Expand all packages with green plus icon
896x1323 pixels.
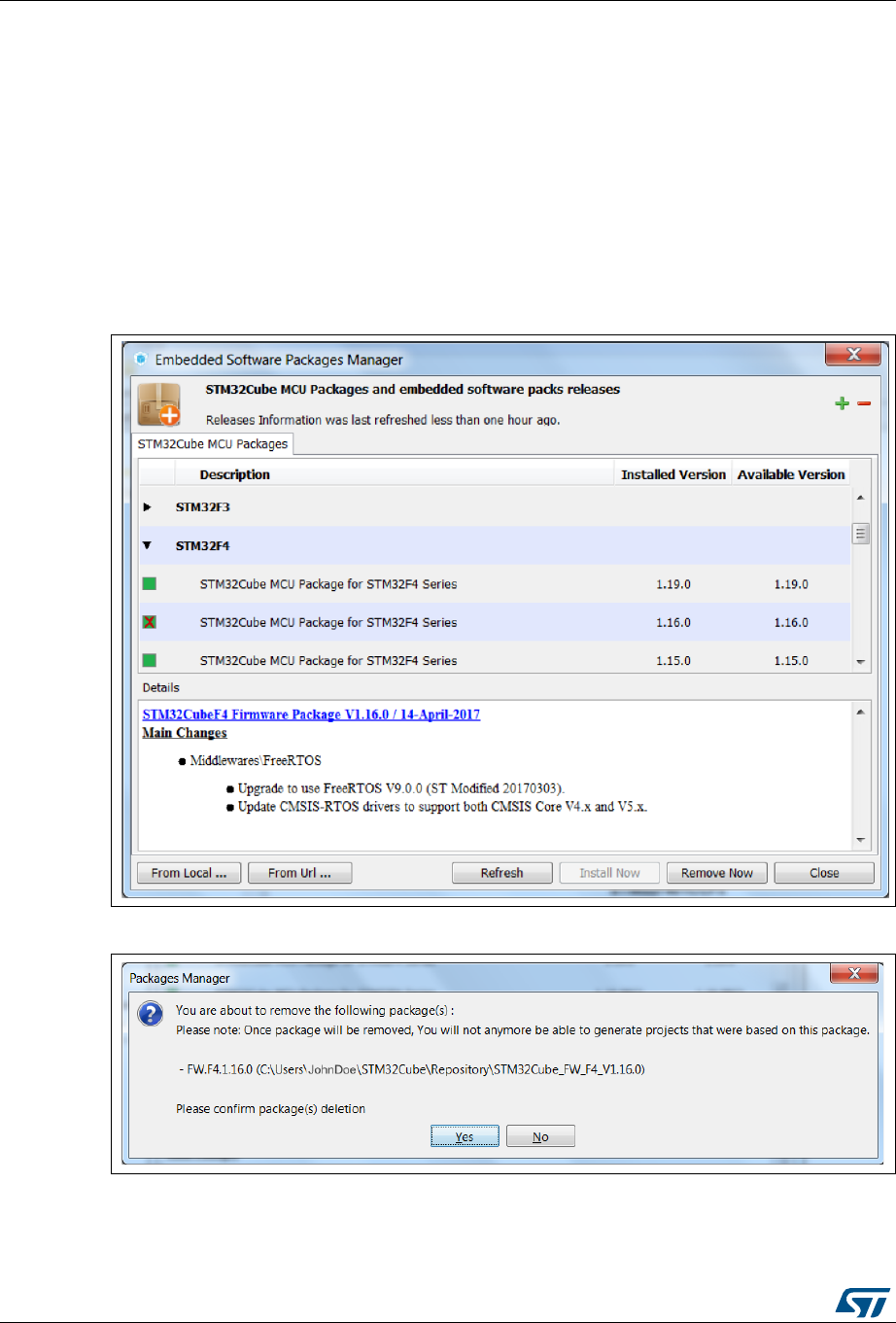pos(842,403)
